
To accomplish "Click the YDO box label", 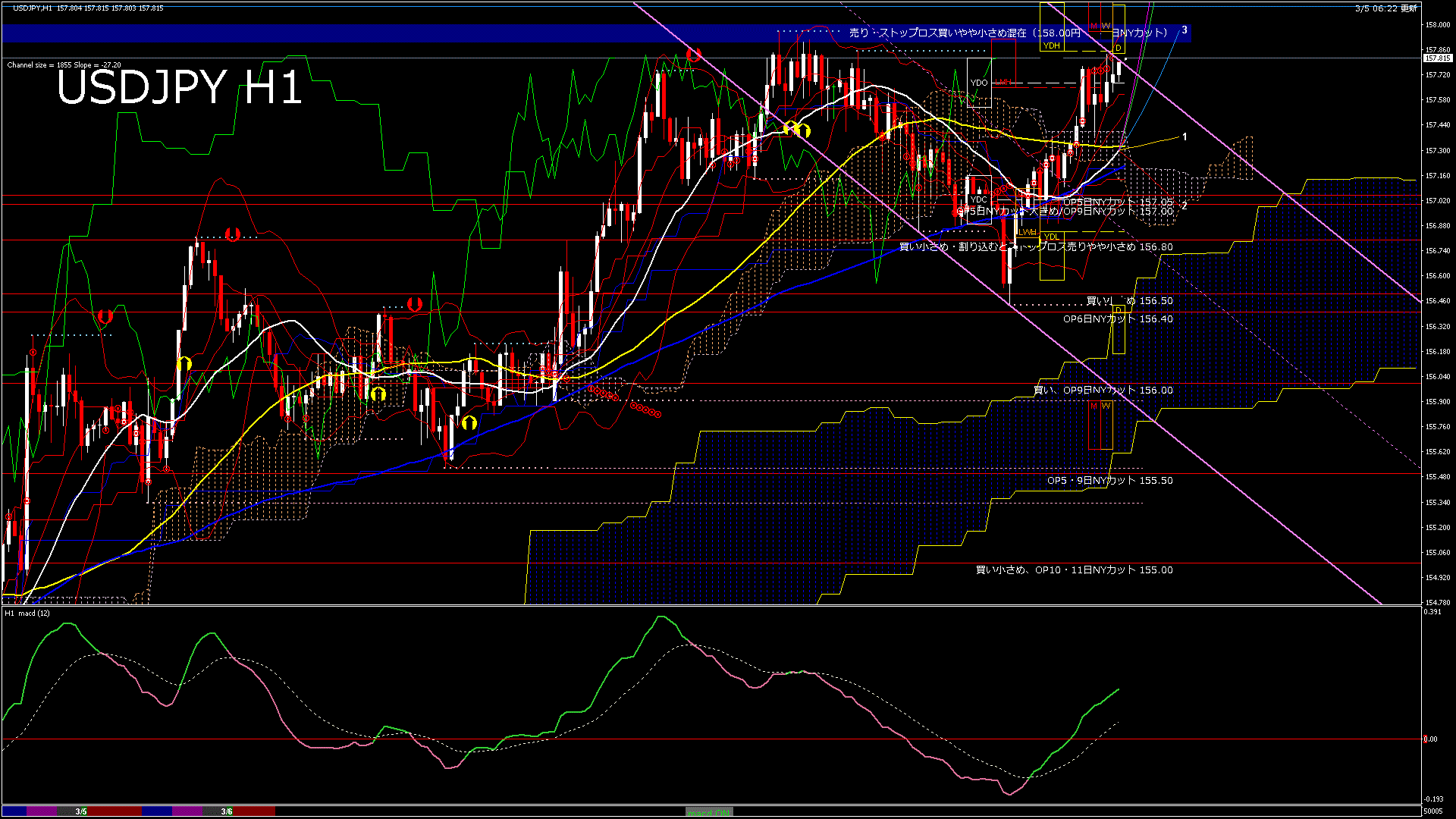I will (979, 83).
